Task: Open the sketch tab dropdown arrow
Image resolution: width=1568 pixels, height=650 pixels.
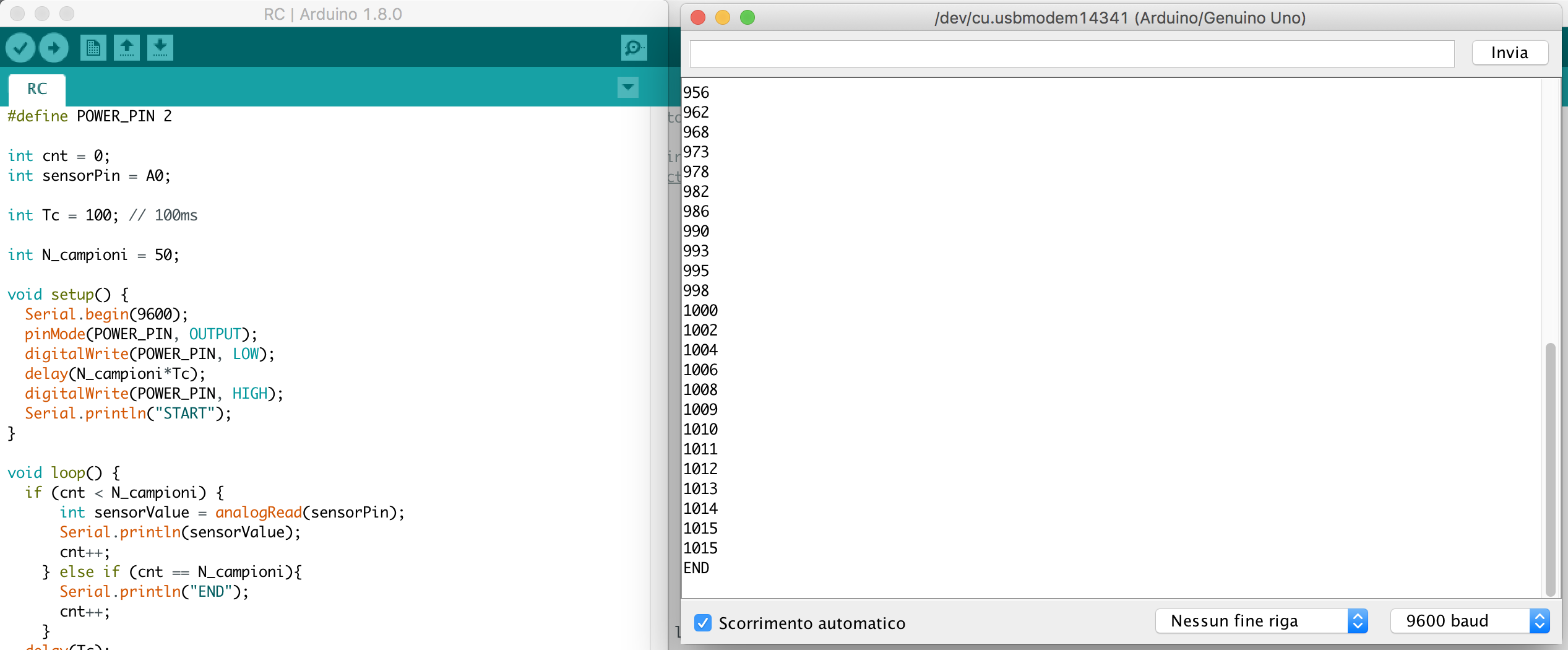Action: (x=627, y=87)
